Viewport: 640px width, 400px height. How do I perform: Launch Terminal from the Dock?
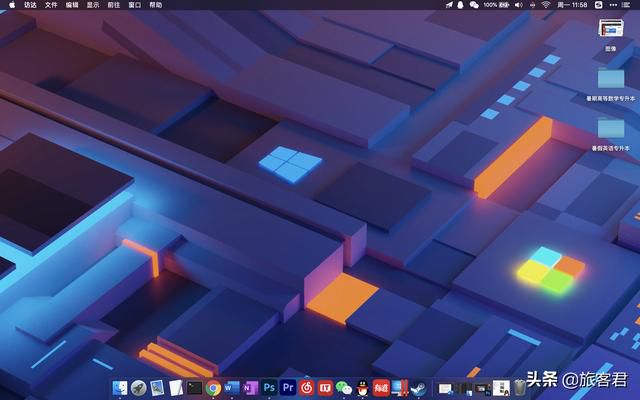(x=195, y=388)
